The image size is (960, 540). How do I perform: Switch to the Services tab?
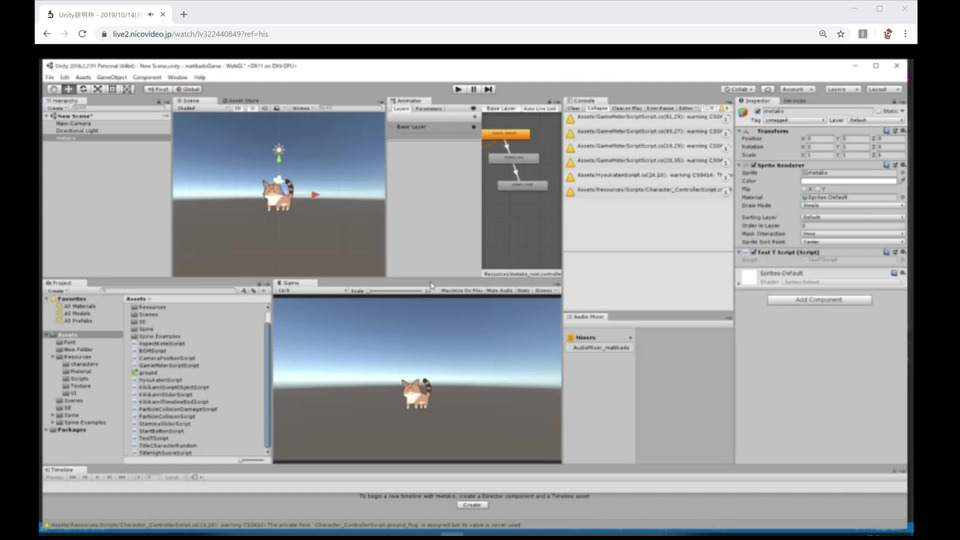pos(794,100)
